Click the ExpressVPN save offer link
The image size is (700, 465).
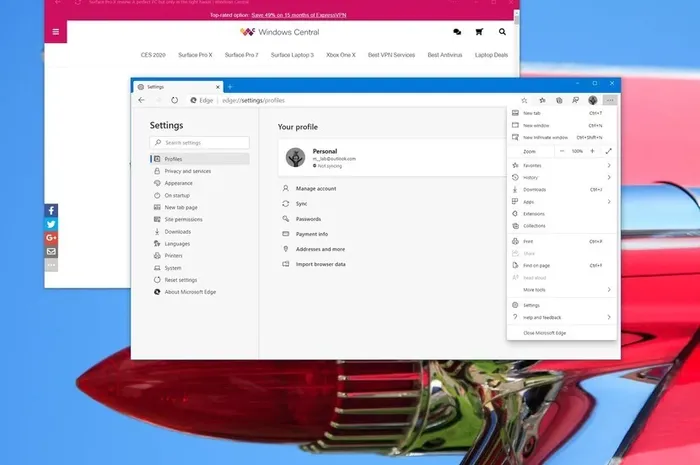pyautogui.click(x=299, y=15)
